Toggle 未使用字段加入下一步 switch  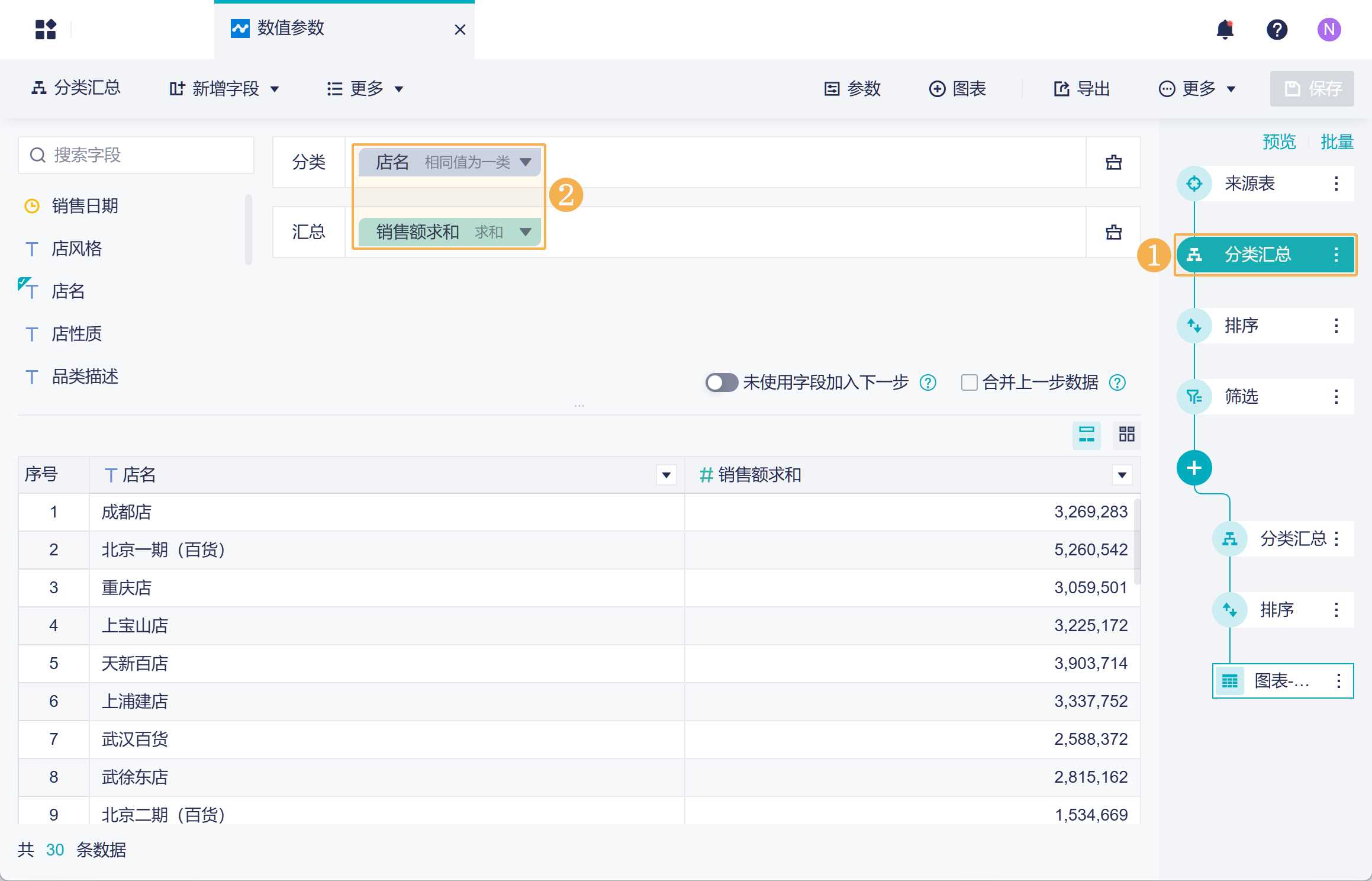pyautogui.click(x=720, y=382)
